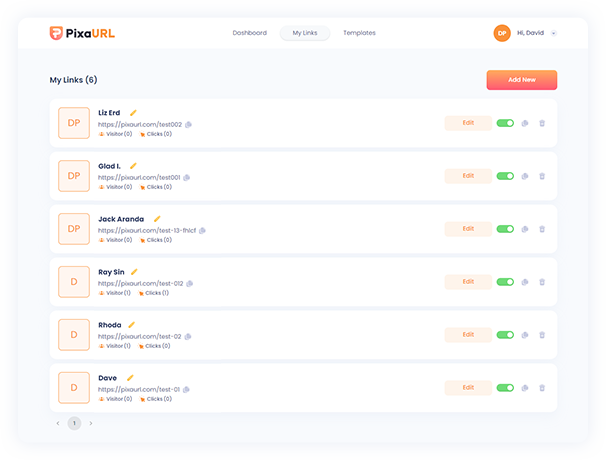Toggle off the Ray Sin link
Image resolution: width=606 pixels, height=460 pixels.
[505, 282]
